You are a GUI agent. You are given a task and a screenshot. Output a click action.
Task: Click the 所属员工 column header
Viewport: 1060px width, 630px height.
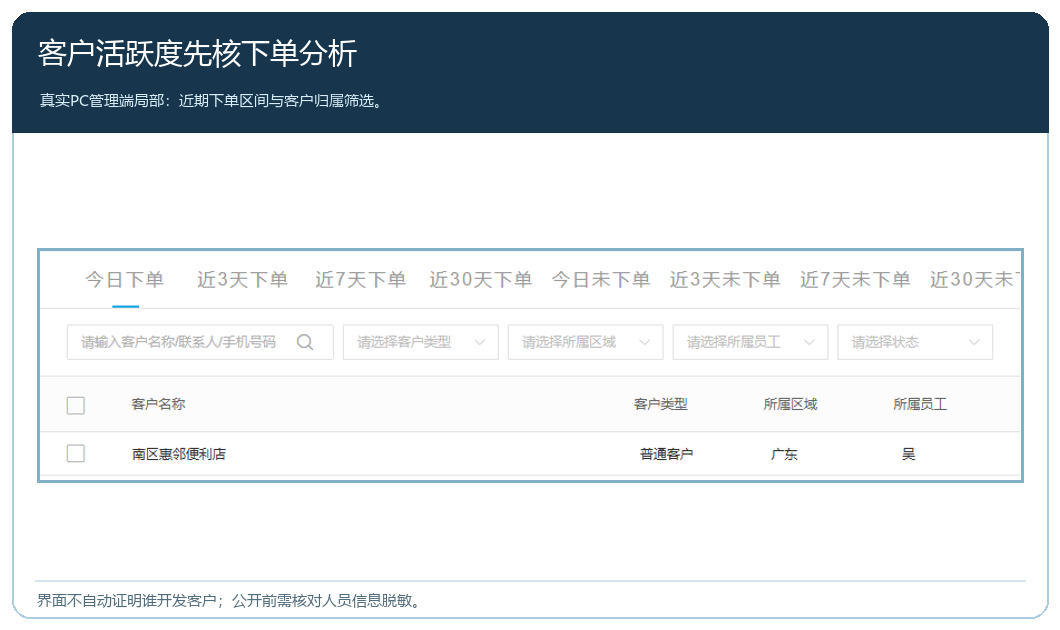920,404
